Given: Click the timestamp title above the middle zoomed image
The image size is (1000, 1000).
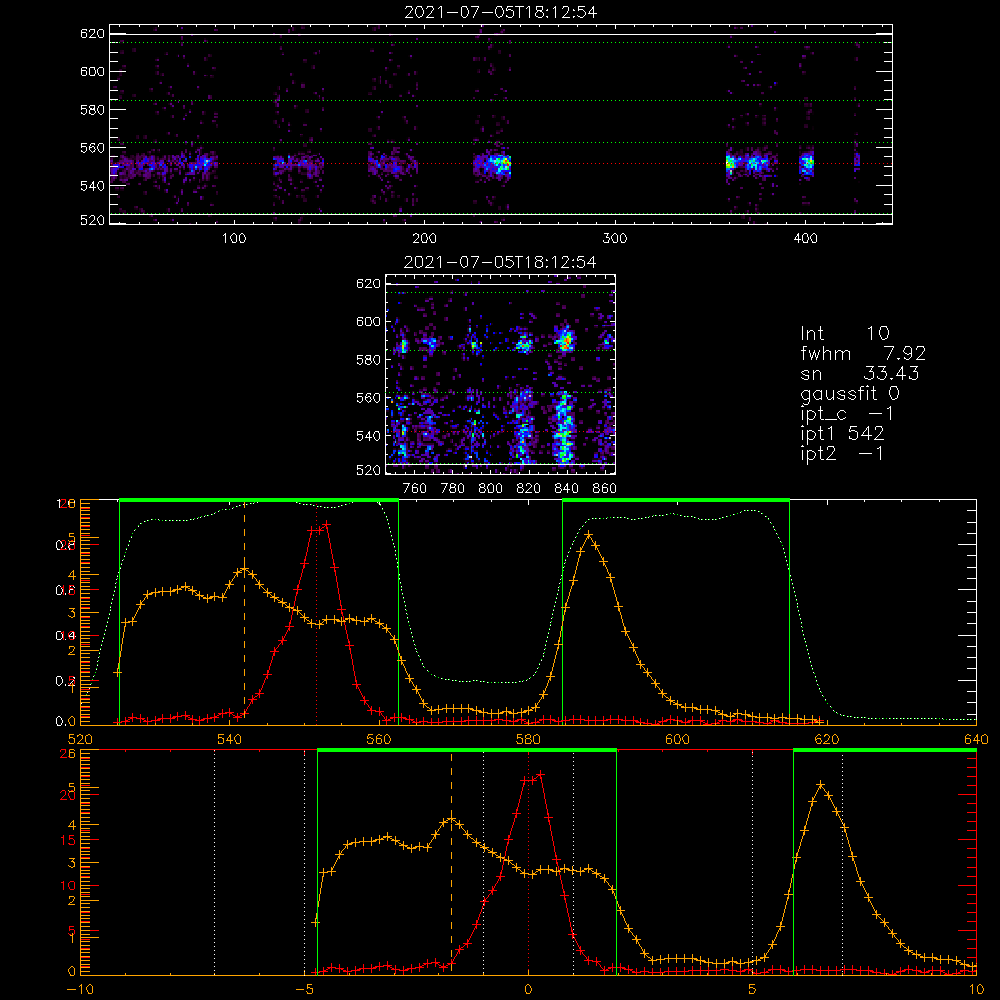Looking at the screenshot, I should (x=500, y=262).
